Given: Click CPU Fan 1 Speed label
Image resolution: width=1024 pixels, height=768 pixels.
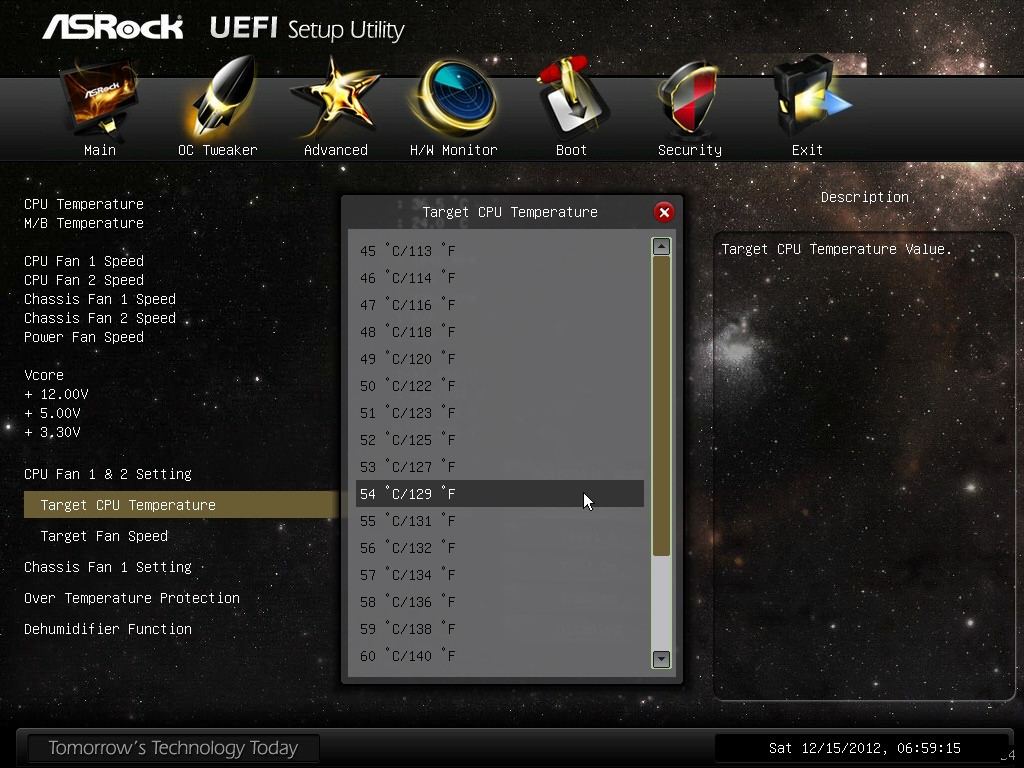Looking at the screenshot, I should [x=84, y=261].
